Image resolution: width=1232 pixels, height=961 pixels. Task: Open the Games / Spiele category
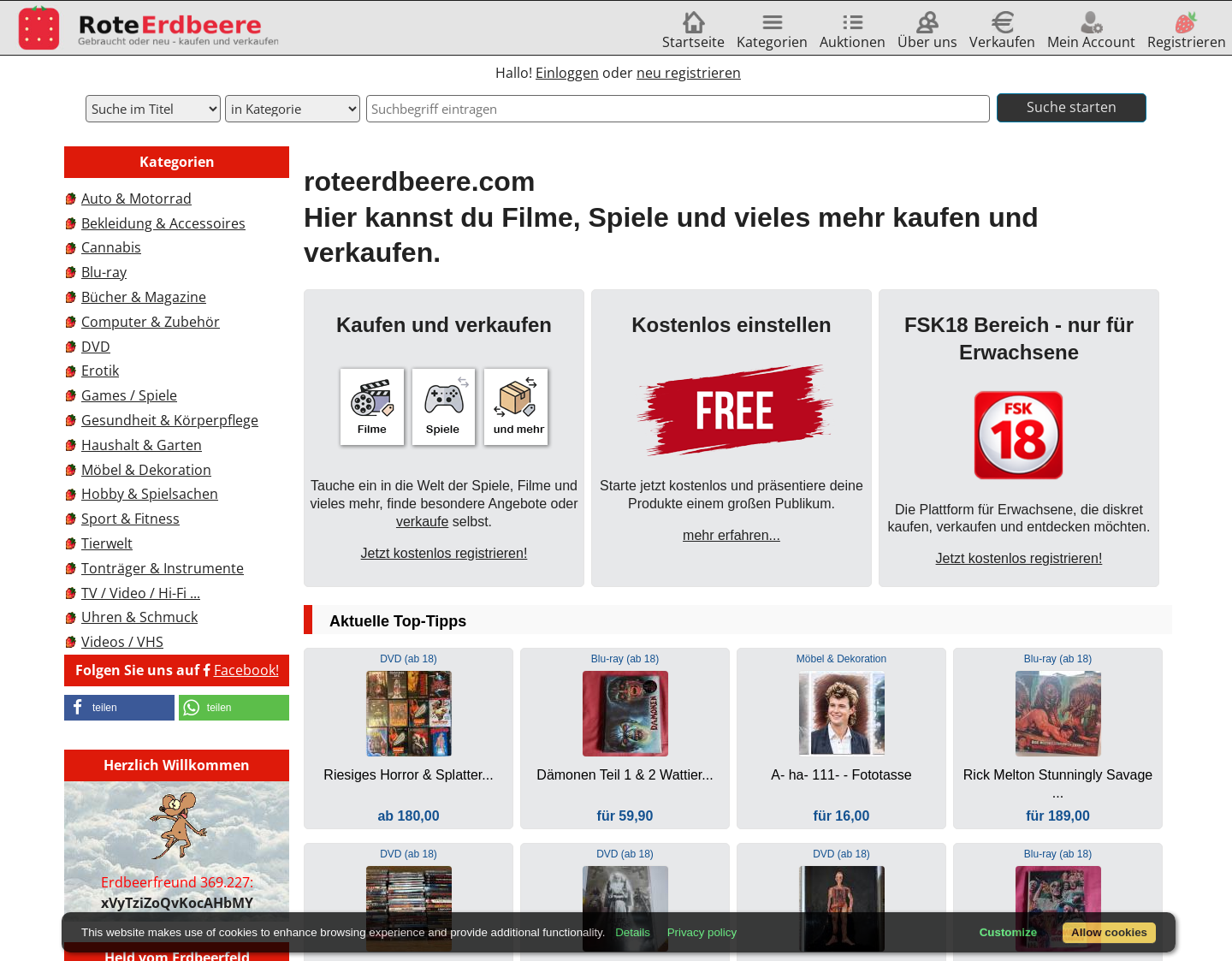[129, 395]
